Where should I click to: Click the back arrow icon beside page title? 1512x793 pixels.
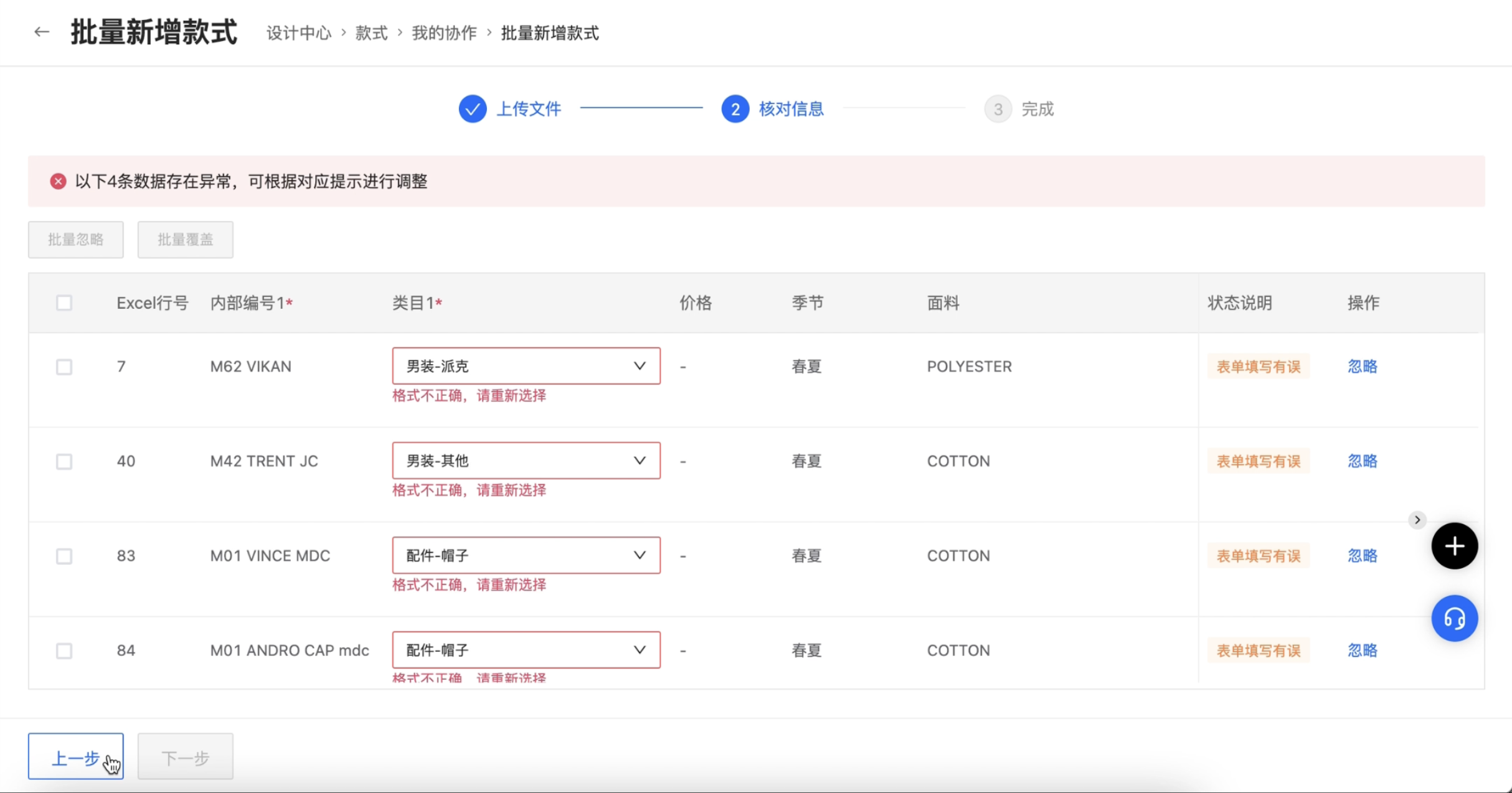coord(42,32)
